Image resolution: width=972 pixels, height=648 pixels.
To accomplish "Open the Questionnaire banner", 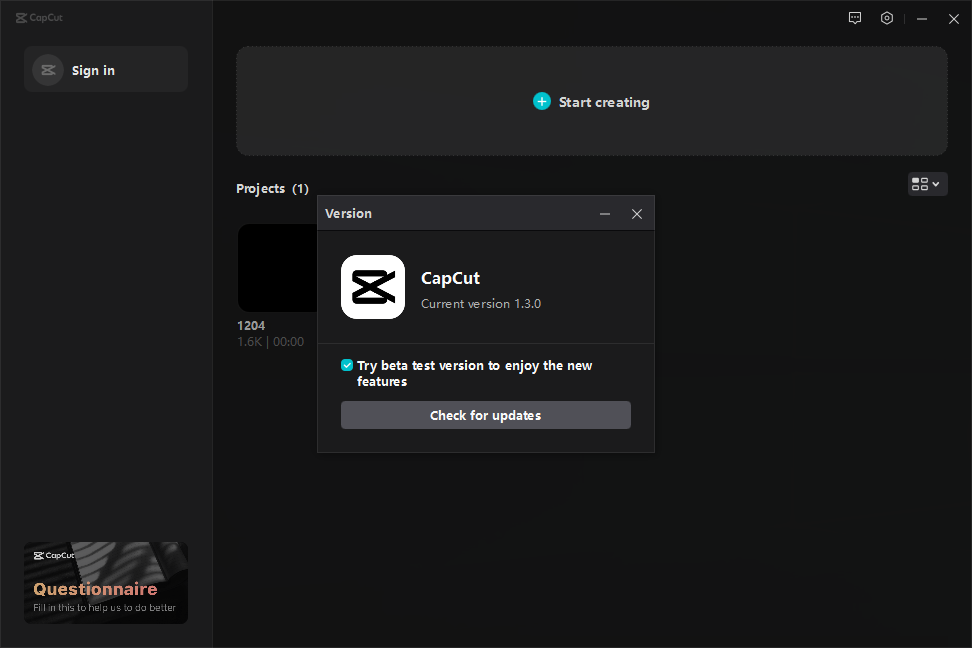I will tap(106, 583).
